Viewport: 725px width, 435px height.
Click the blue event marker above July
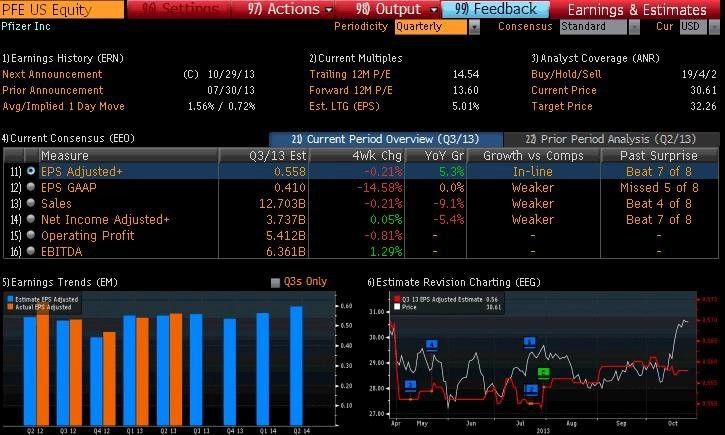pos(531,342)
